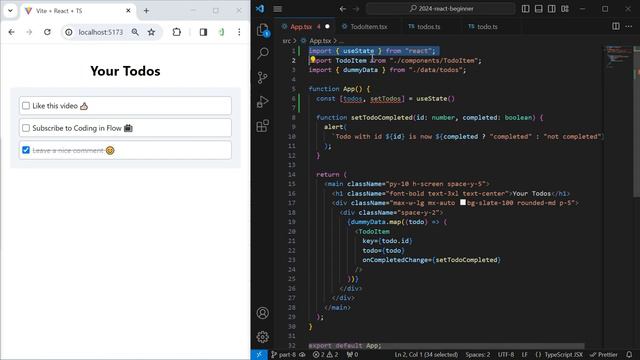Reload the localhost page
Screen dimensions: 640x360
pyautogui.click(x=47, y=32)
